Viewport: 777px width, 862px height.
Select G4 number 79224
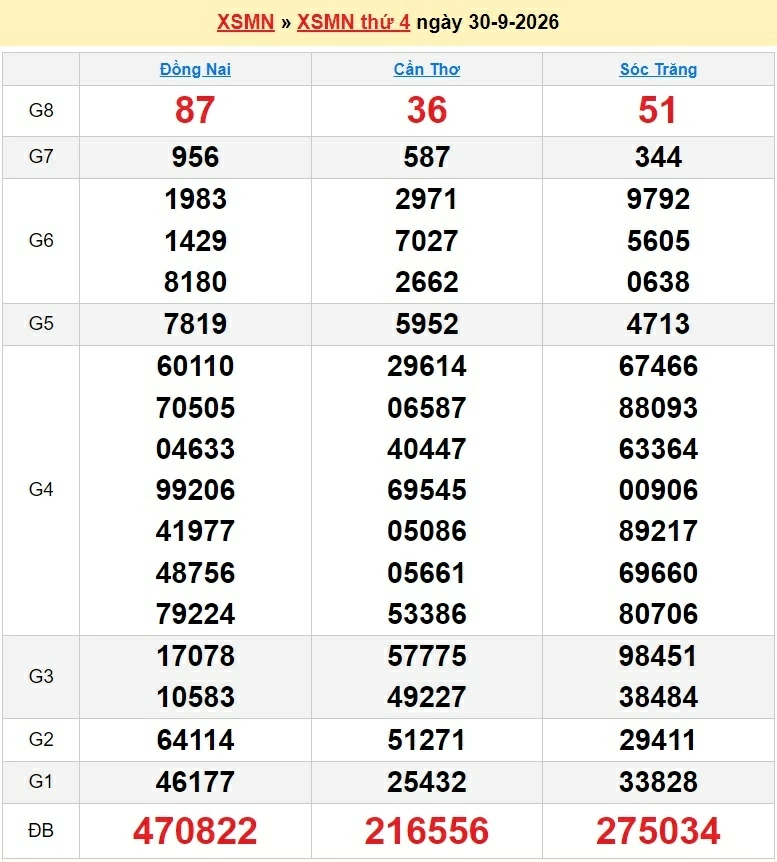195,614
